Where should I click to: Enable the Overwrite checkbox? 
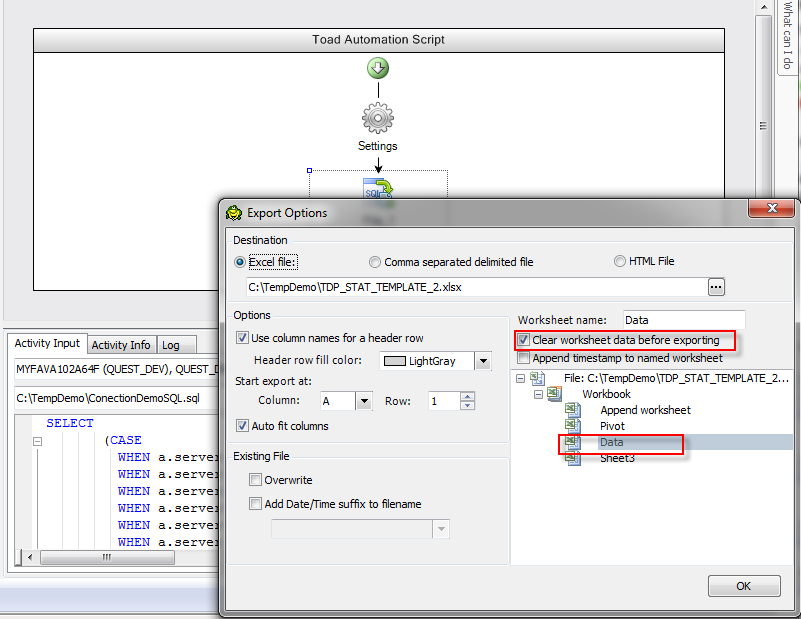click(x=255, y=480)
